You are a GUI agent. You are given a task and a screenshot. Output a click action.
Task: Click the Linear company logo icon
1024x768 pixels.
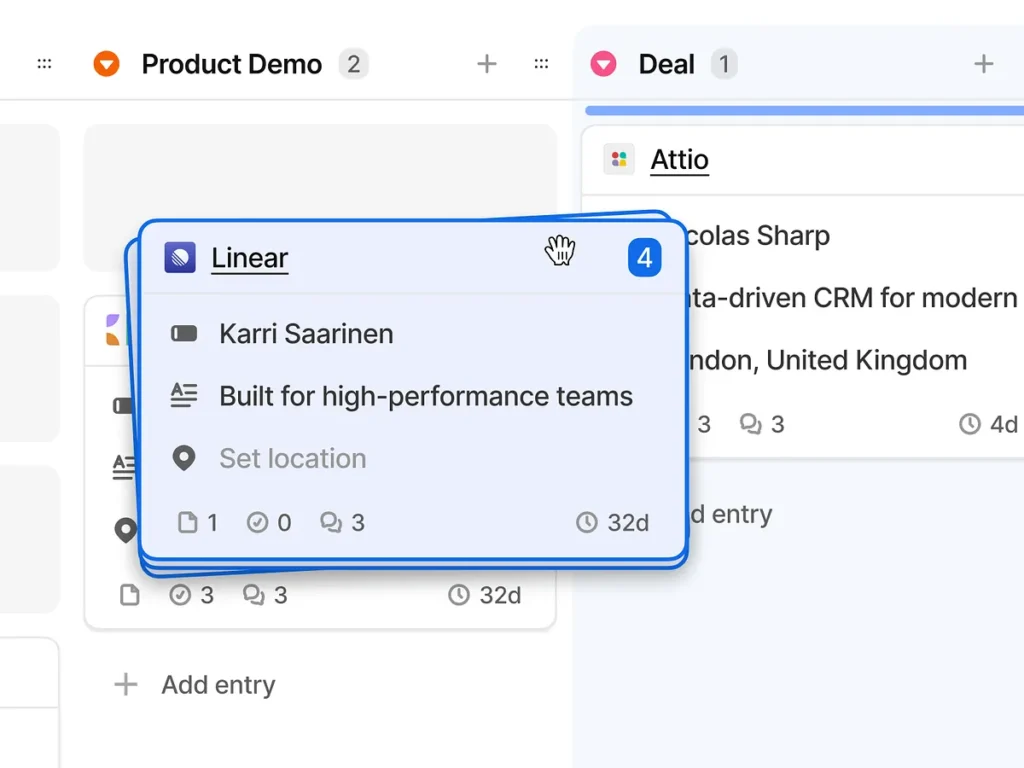click(x=180, y=258)
